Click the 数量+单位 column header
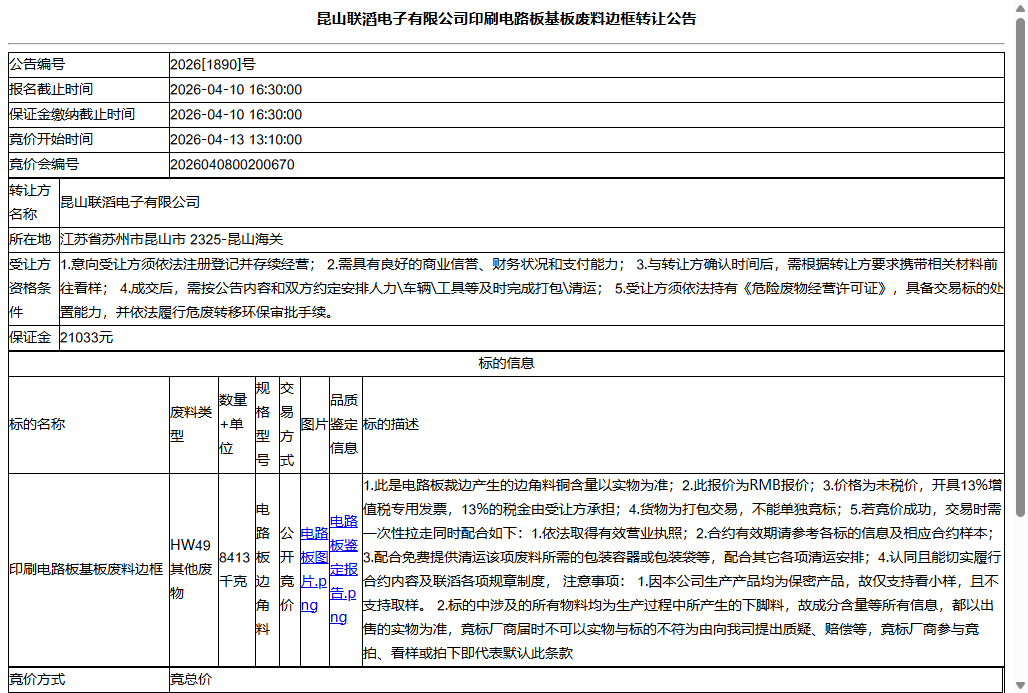Viewport: 1028px width, 693px height. [237, 424]
